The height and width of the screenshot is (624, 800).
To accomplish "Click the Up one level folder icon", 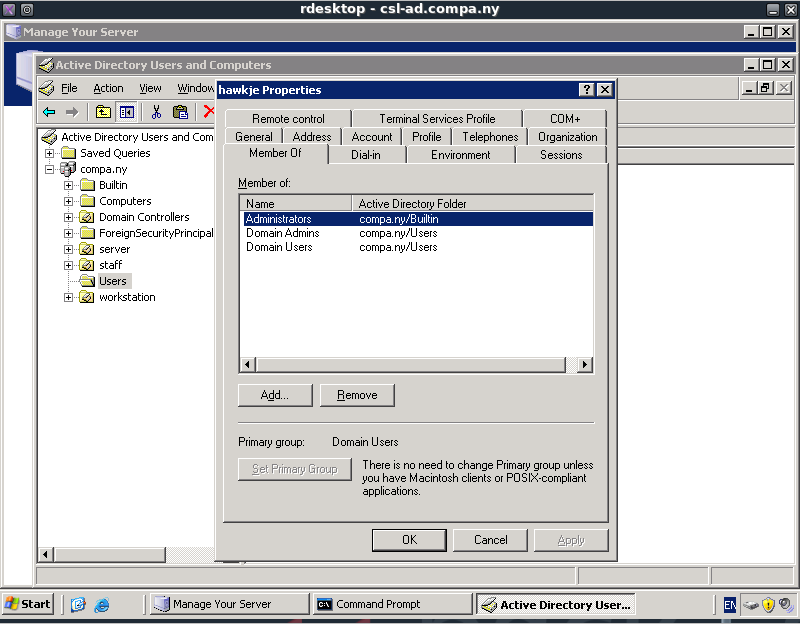I will pyautogui.click(x=103, y=112).
